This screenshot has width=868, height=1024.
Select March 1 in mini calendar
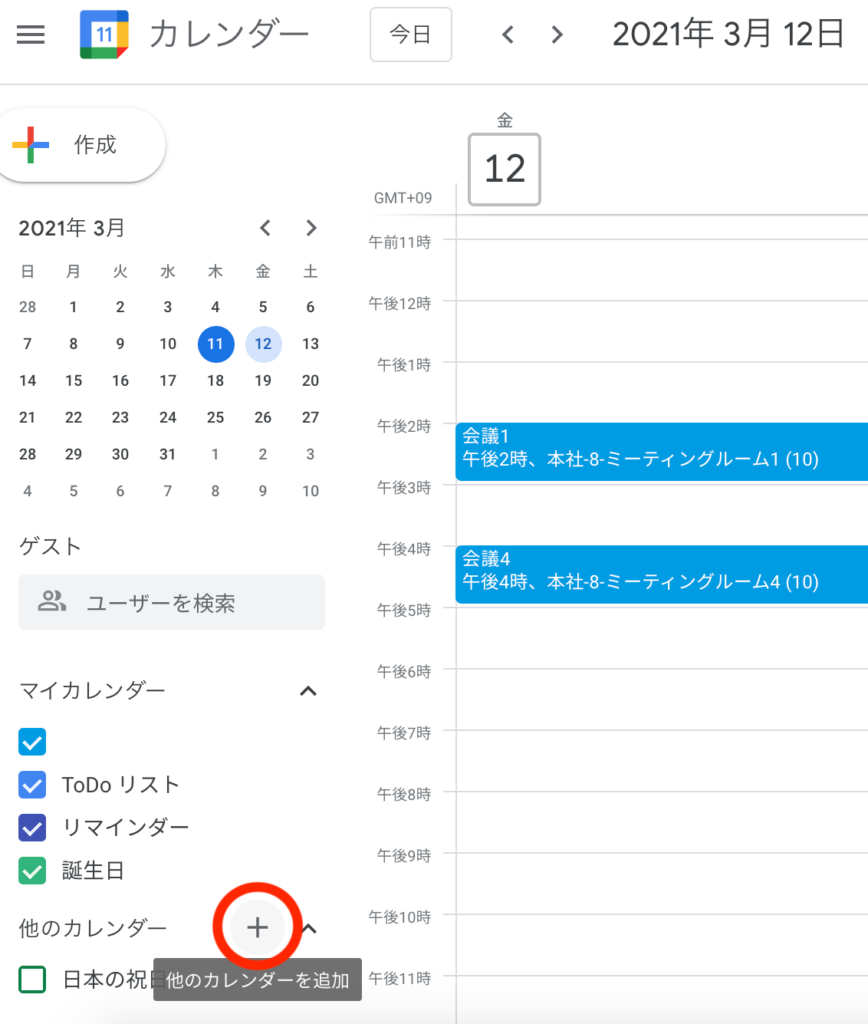(x=73, y=307)
